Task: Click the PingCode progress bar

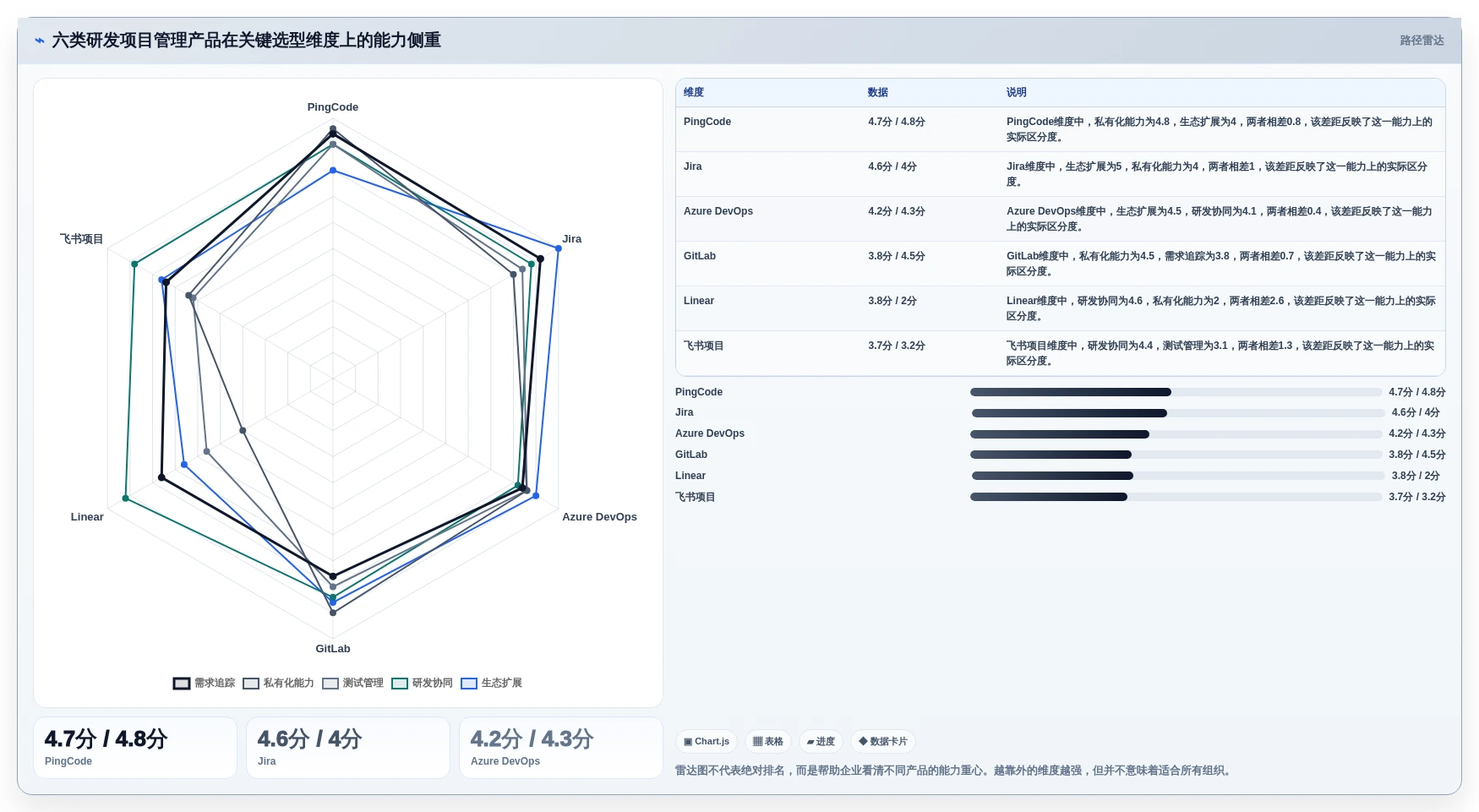Action: 1176,392
